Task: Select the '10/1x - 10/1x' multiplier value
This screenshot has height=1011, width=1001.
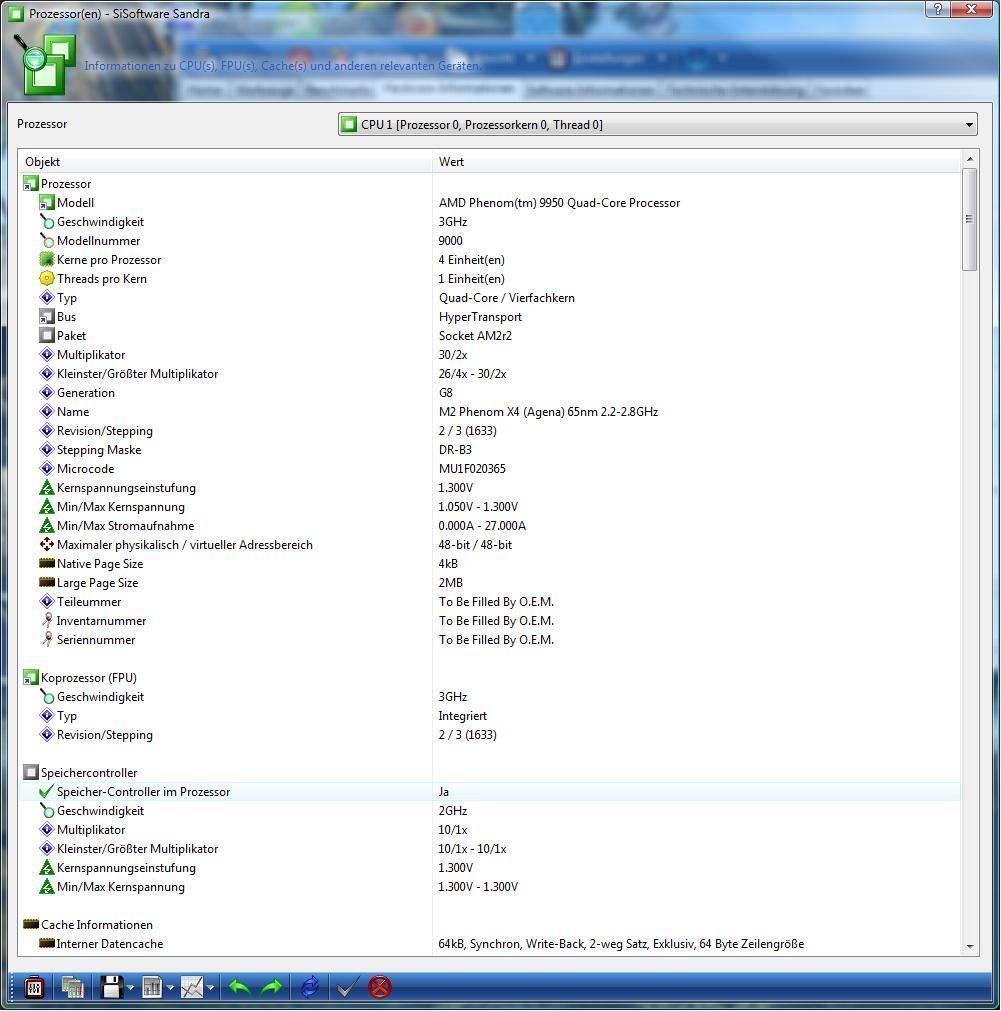Action: click(473, 849)
